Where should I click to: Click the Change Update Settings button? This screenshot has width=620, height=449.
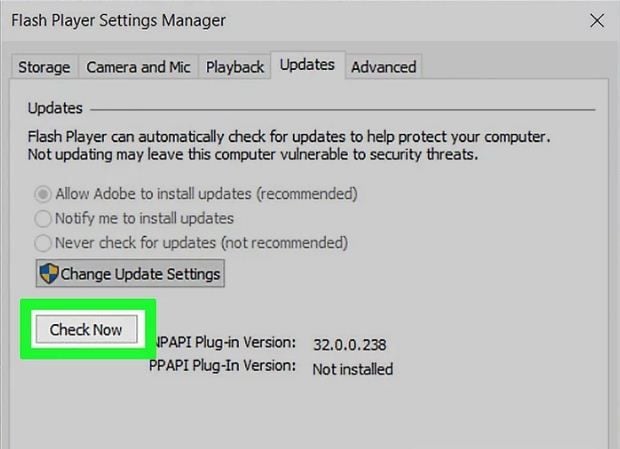(130, 274)
